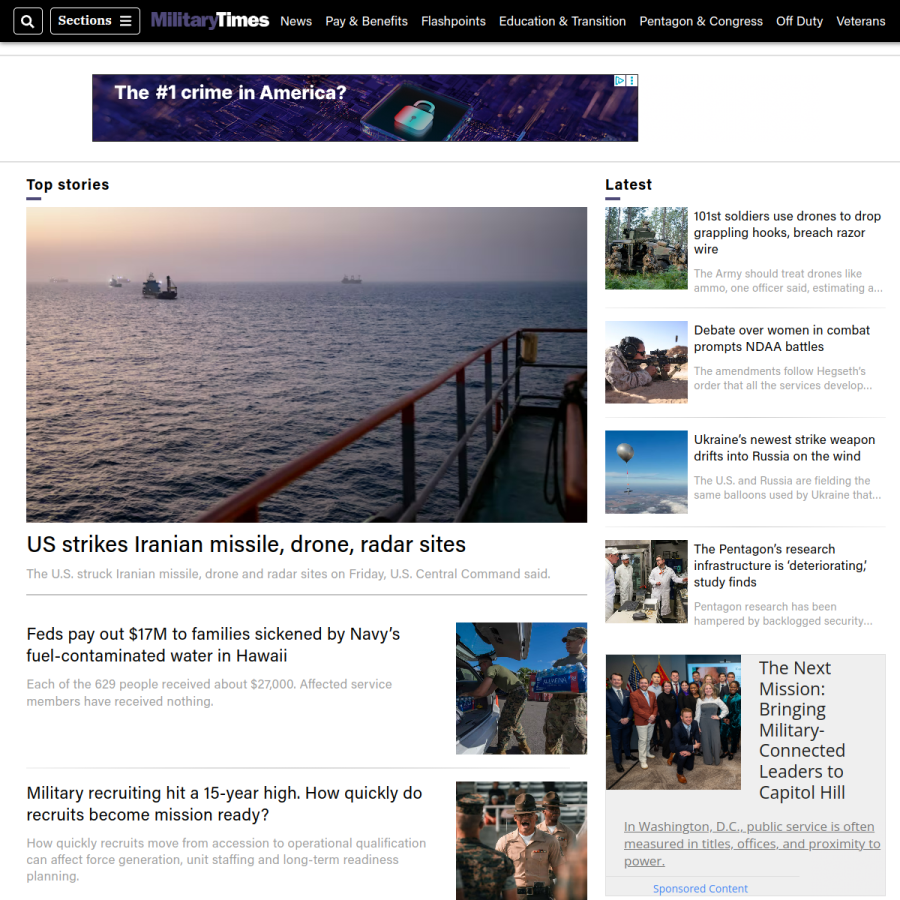Open the Capitol Hill group photo thumbnail
Image resolution: width=900 pixels, height=900 pixels.
tap(673, 722)
